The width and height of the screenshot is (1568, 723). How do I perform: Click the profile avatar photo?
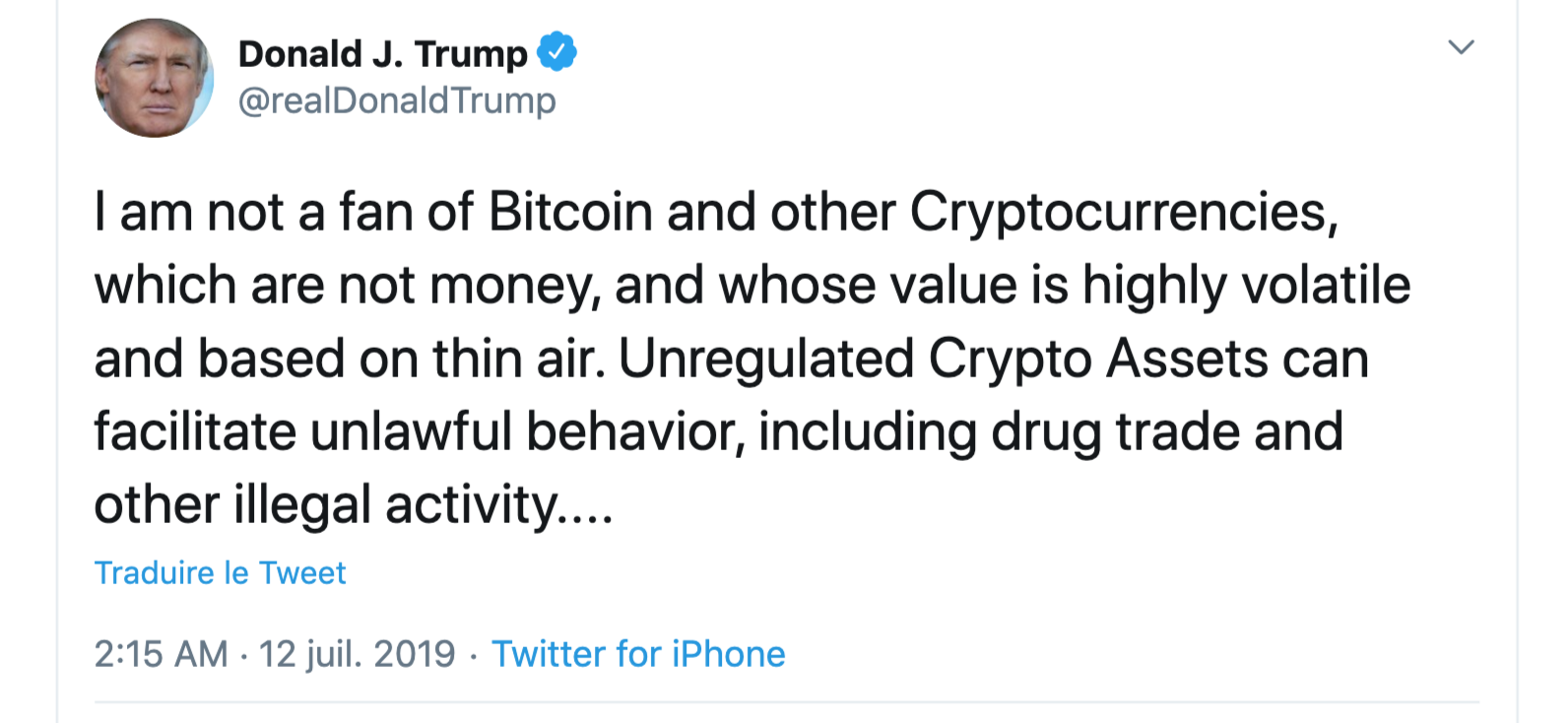[x=154, y=78]
